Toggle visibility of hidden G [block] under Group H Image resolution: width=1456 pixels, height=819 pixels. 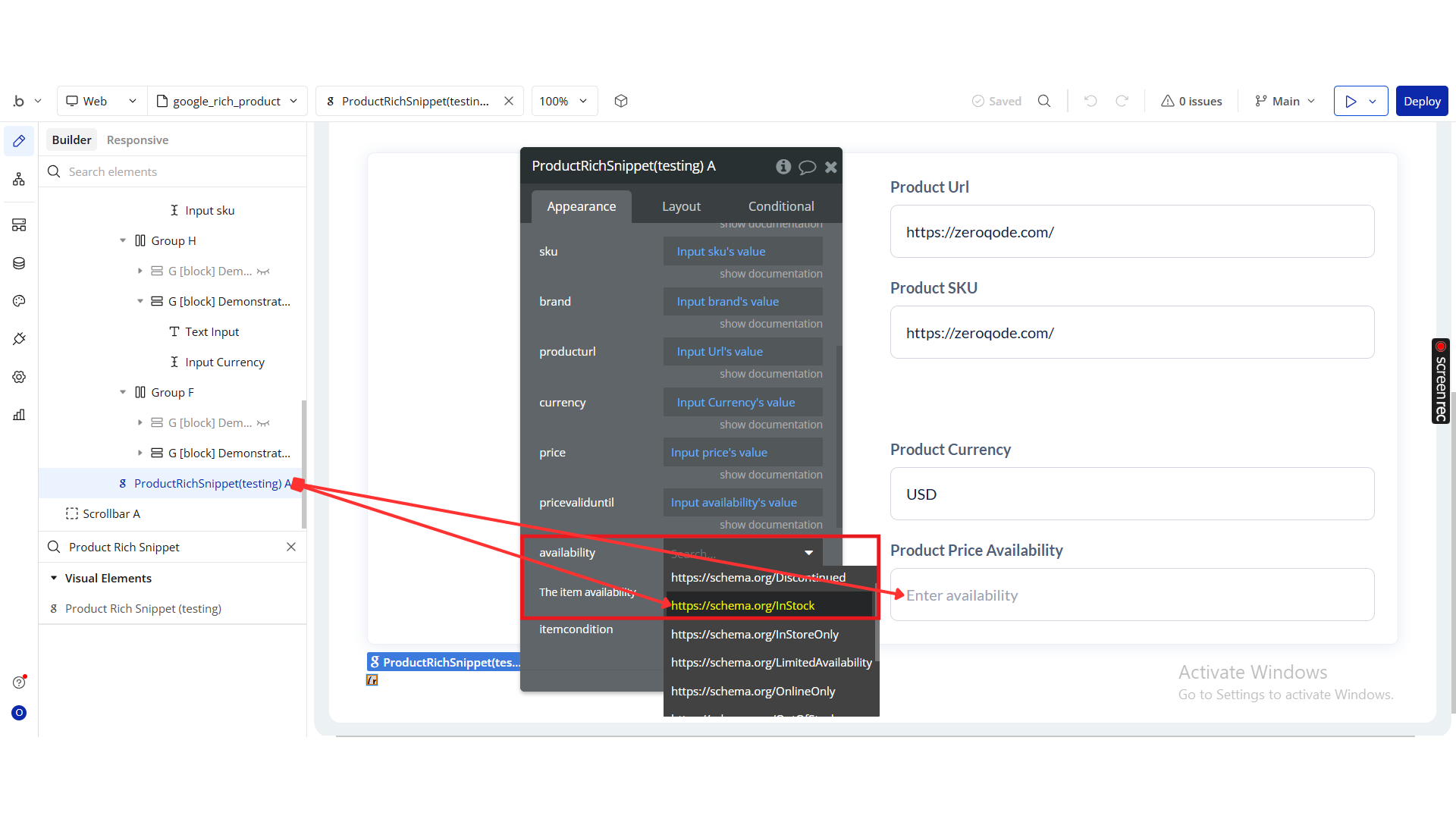point(263,271)
